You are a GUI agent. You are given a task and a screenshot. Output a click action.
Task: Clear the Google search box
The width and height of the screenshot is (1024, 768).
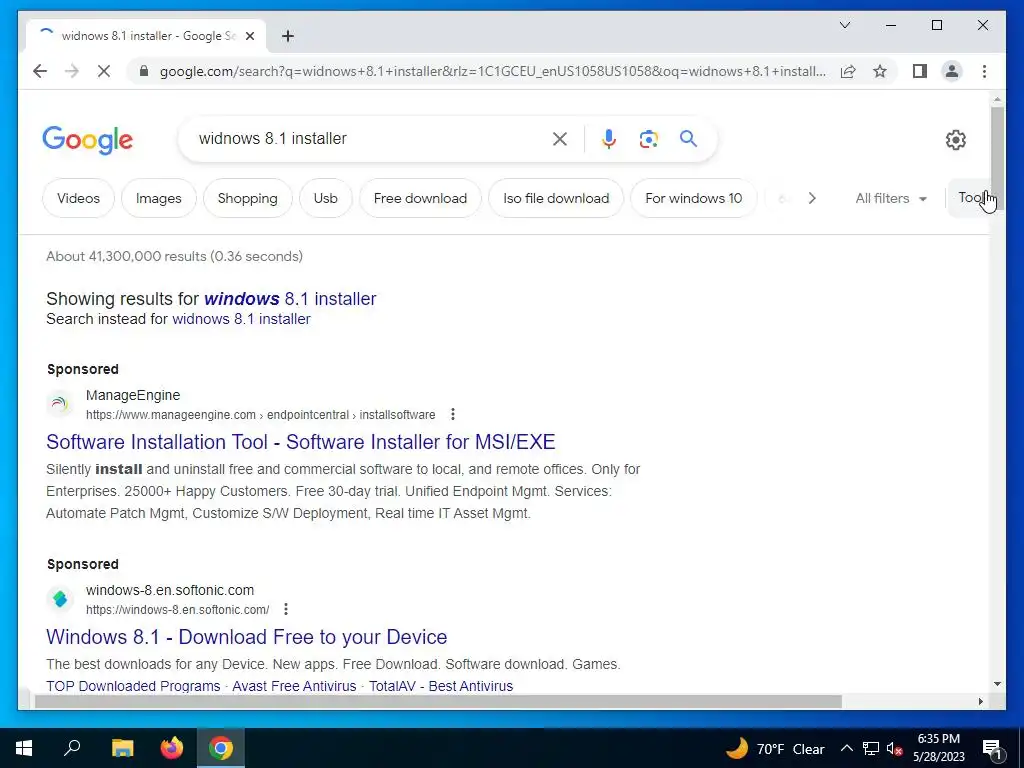coord(560,138)
